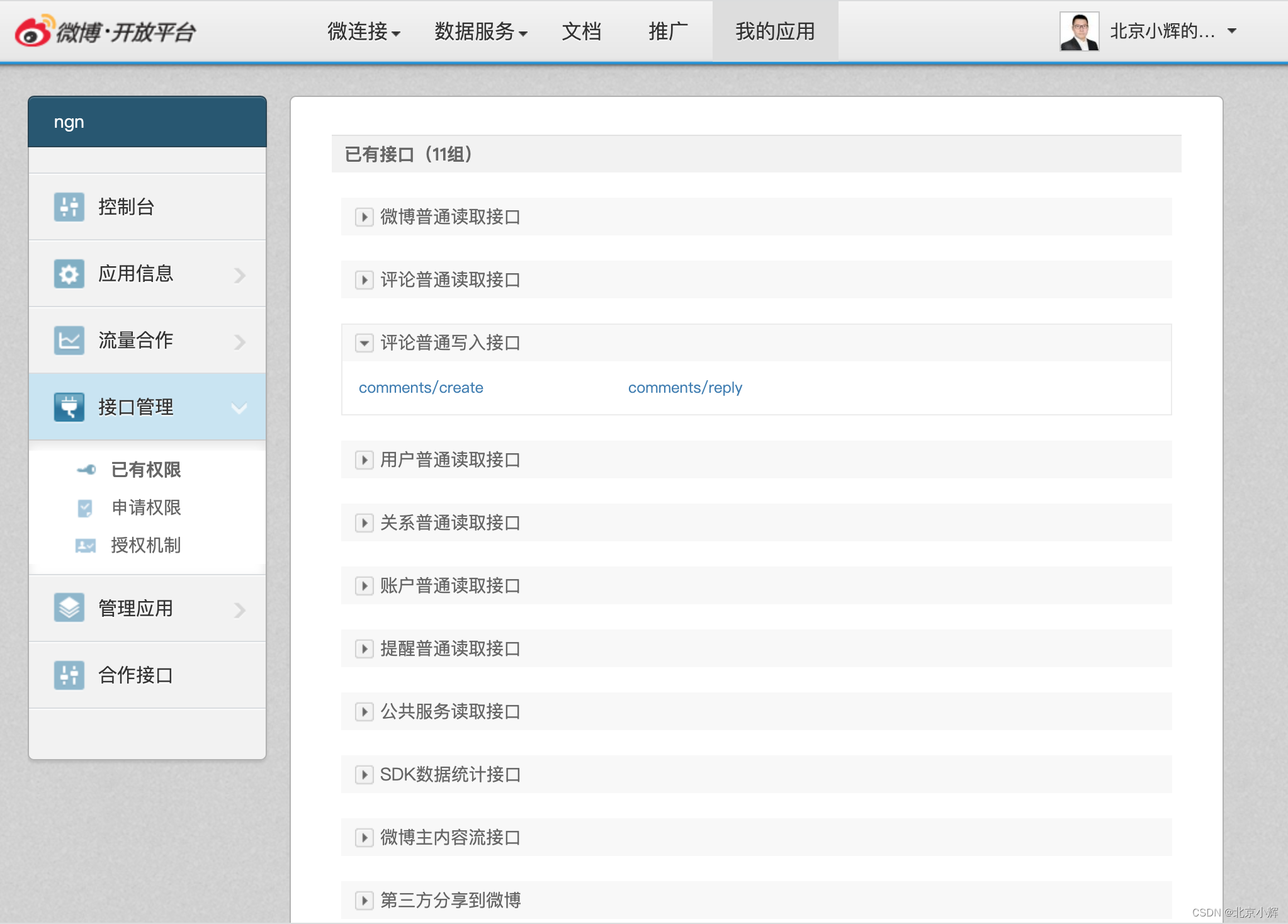Screen dimensions: 1288x924
Task: Click the checklist icon beside 申请权限
Action: (85, 508)
